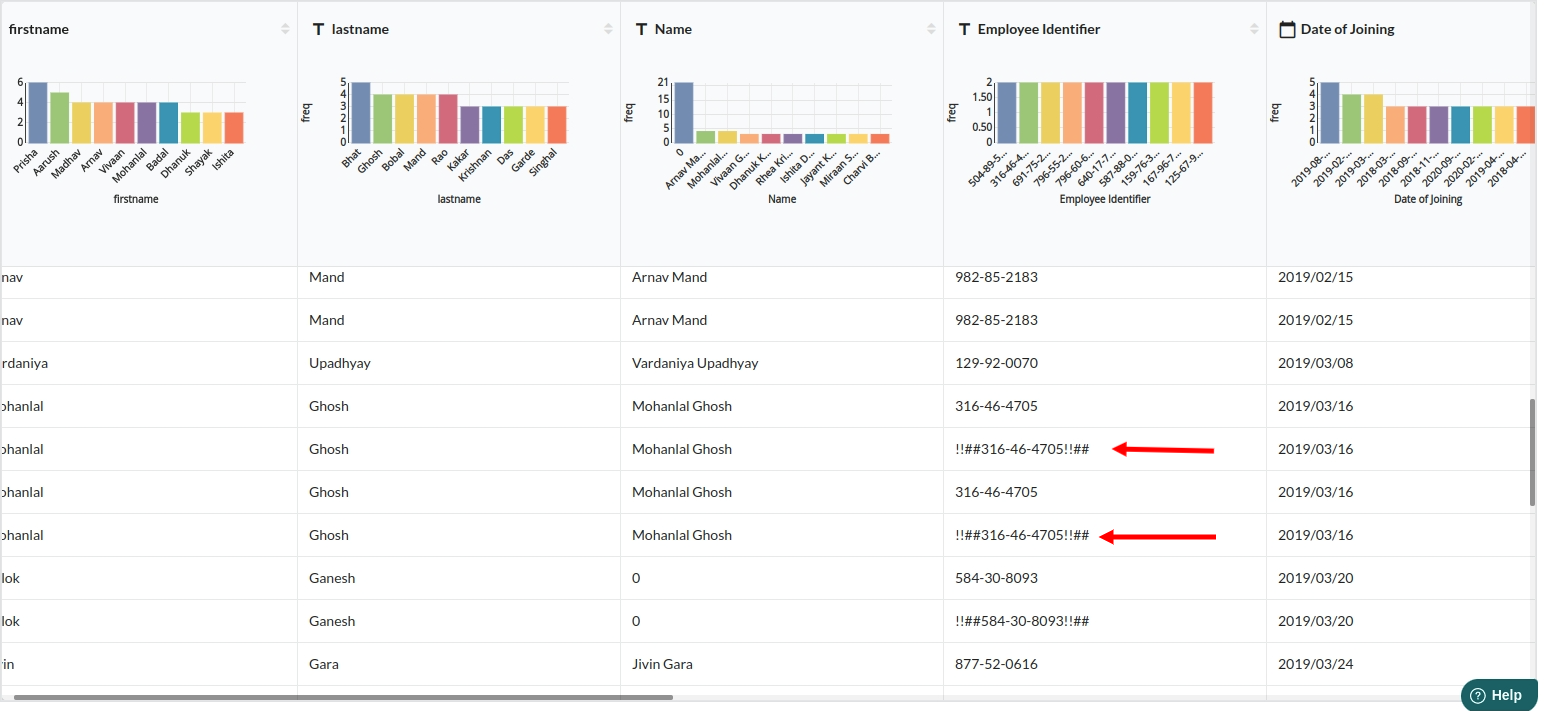Sort the Employee Identifier column with sort arrows
Viewport: 1544px width, 711px height.
[1255, 30]
